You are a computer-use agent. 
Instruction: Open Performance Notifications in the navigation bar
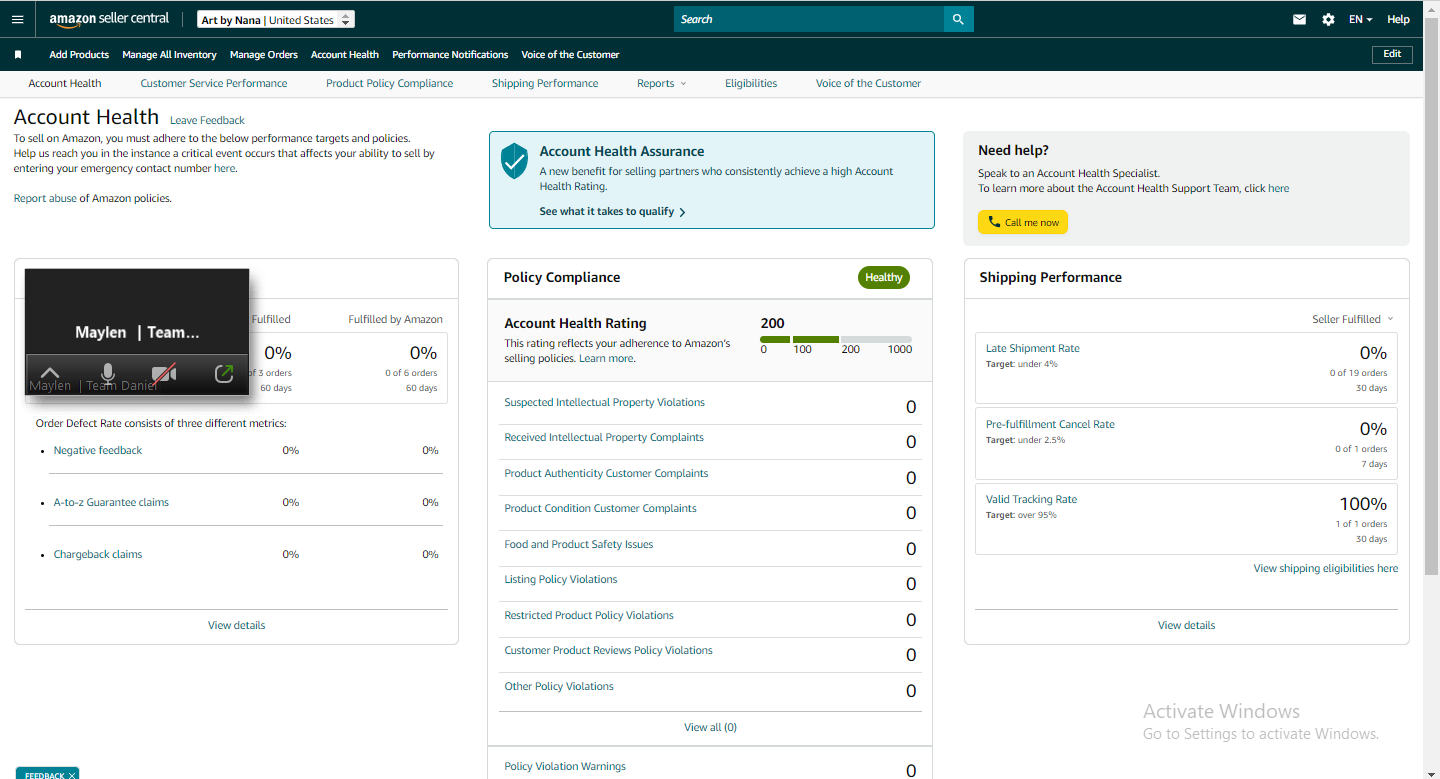coord(450,55)
